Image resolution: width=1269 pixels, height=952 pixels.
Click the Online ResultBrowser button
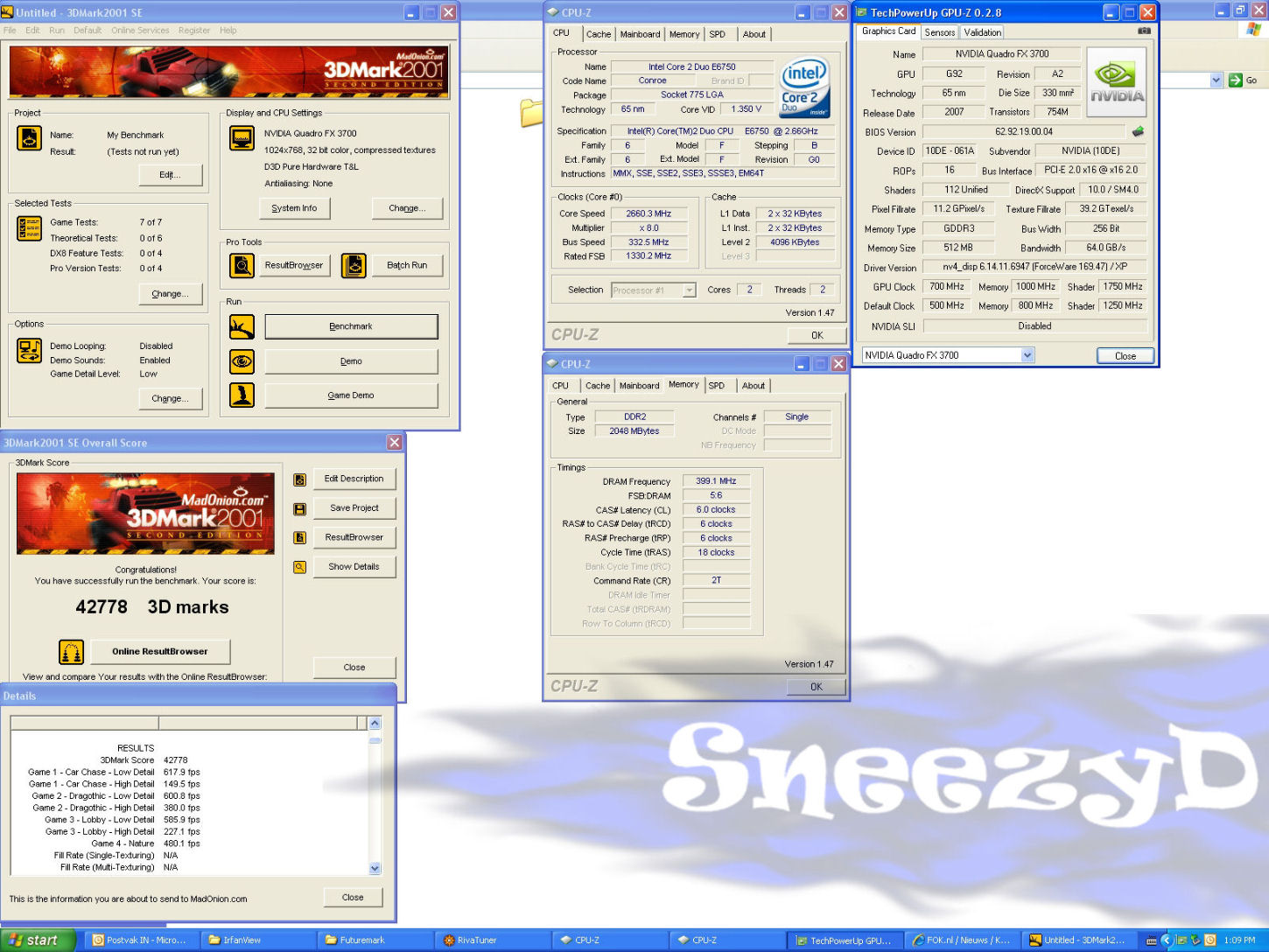(160, 652)
